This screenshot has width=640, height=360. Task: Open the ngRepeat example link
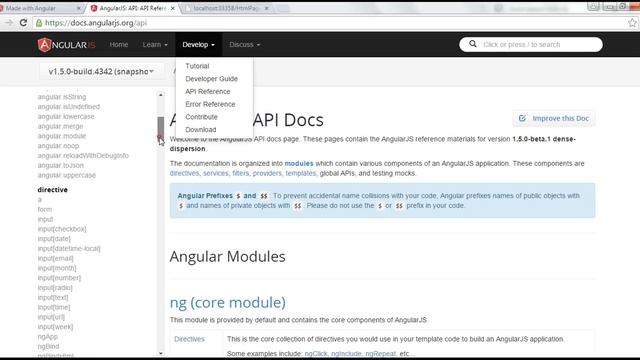(380, 353)
